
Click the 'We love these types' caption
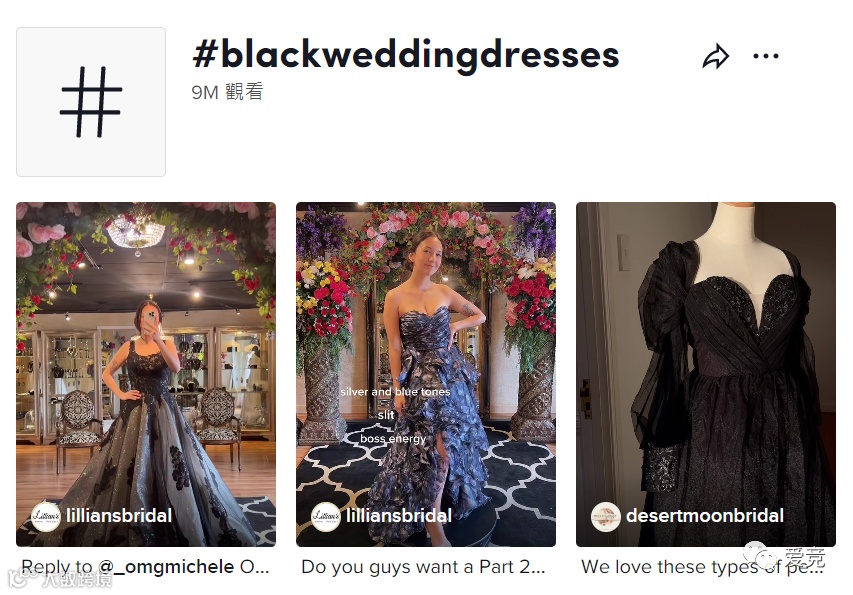tap(702, 567)
